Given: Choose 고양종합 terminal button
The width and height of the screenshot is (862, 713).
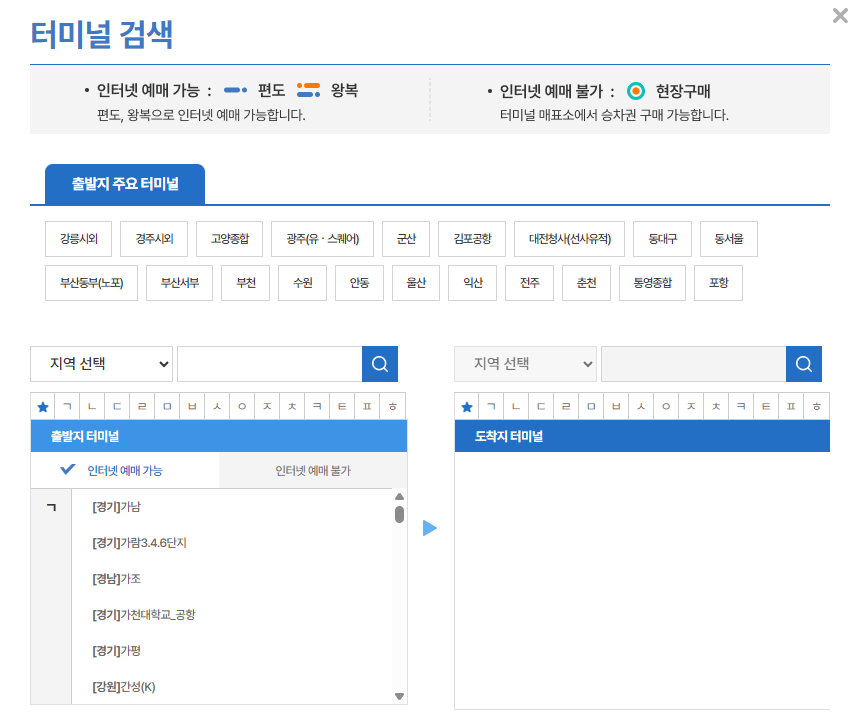Looking at the screenshot, I should click(230, 239).
